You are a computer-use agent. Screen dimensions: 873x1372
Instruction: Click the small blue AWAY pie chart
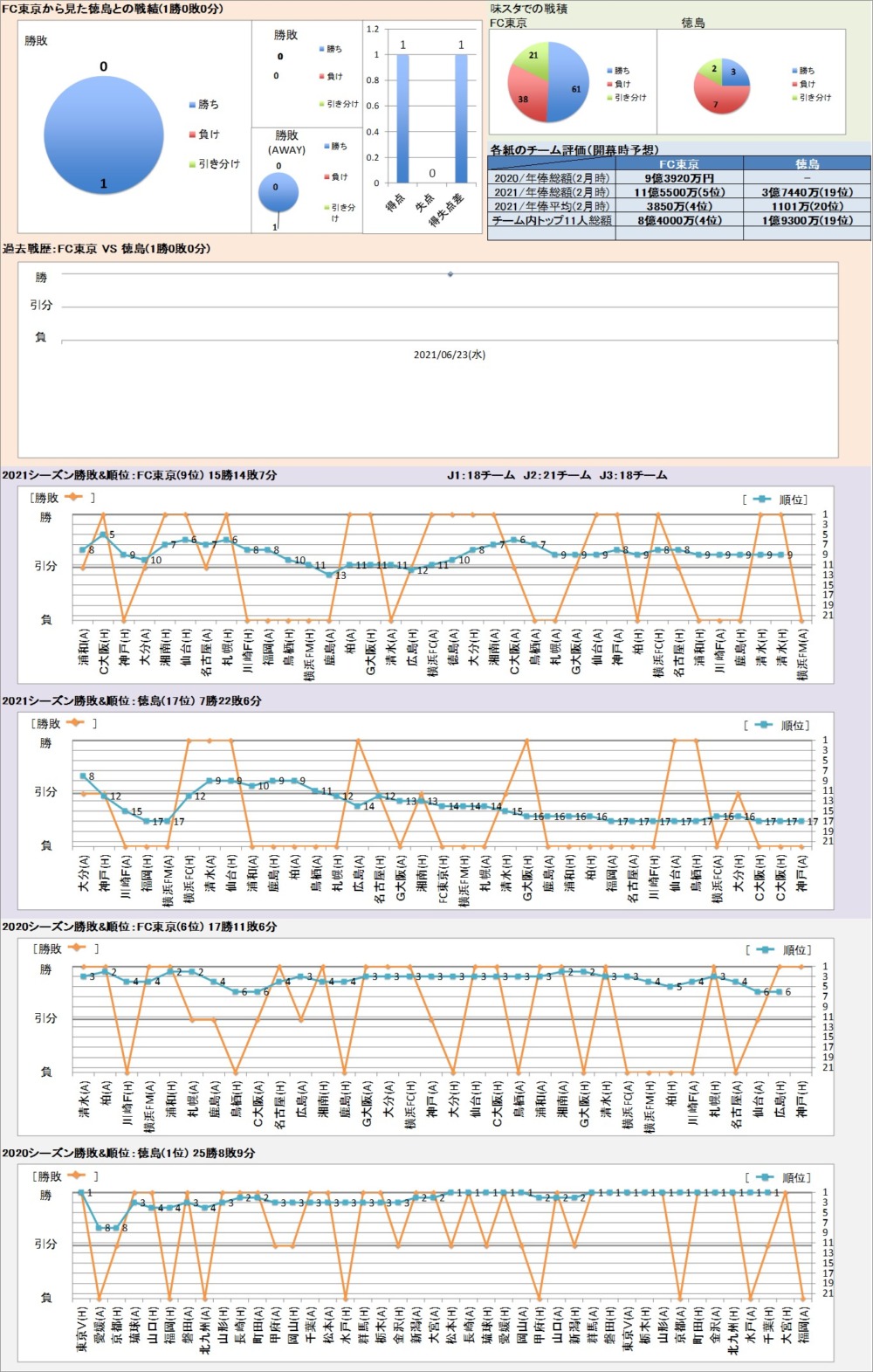[278, 191]
